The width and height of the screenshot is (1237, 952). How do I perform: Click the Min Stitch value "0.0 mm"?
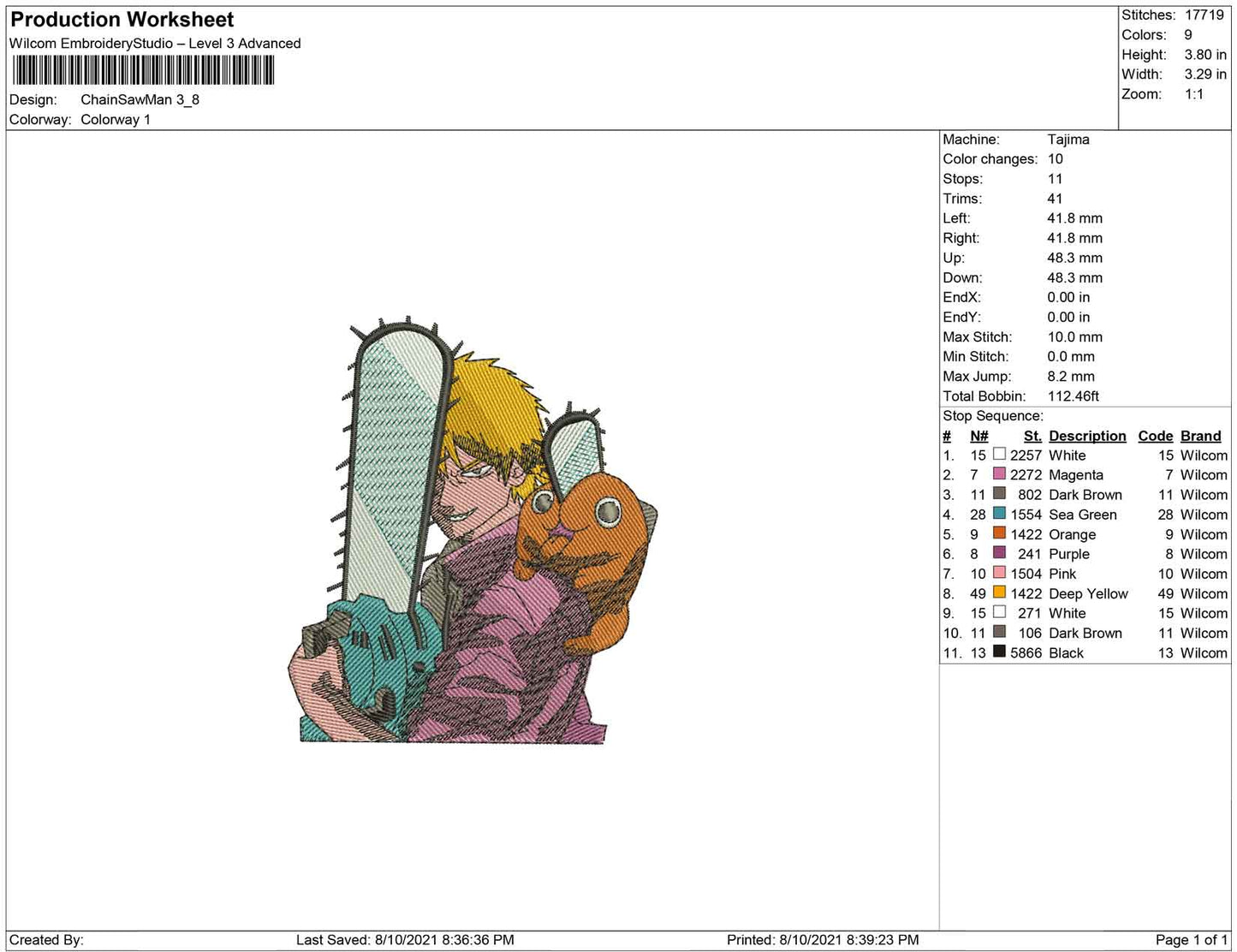(1071, 357)
